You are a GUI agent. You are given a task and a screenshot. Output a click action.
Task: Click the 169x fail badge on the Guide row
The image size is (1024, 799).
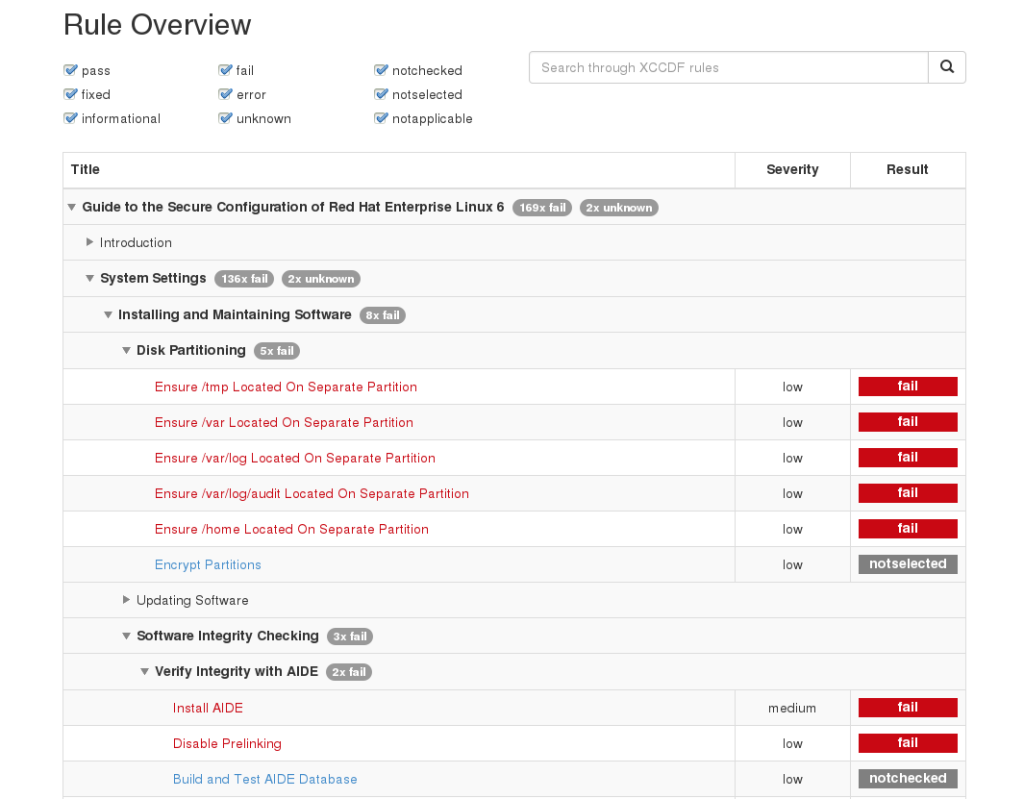(x=542, y=208)
